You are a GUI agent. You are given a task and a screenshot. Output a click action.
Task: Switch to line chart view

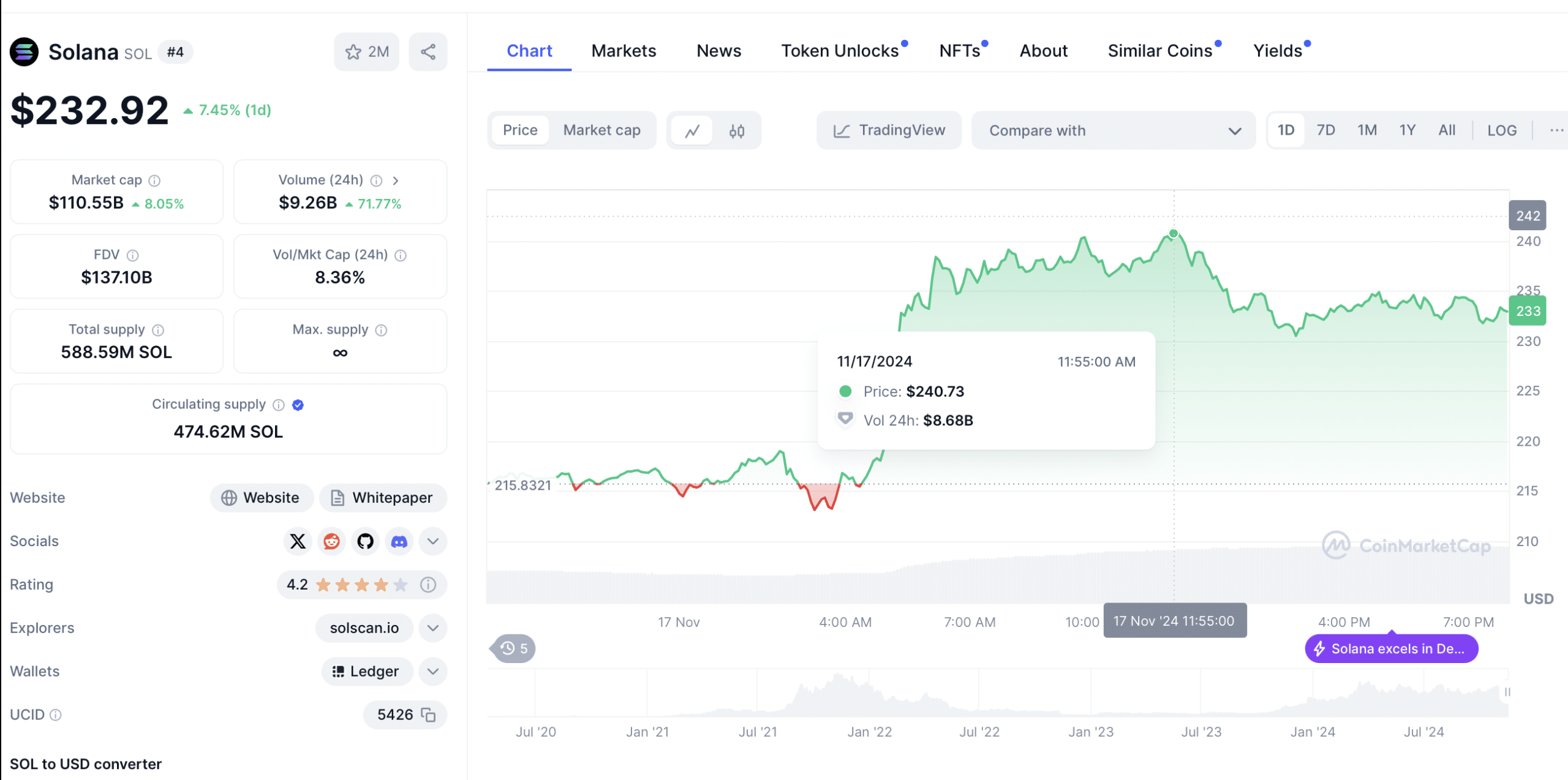coord(692,130)
